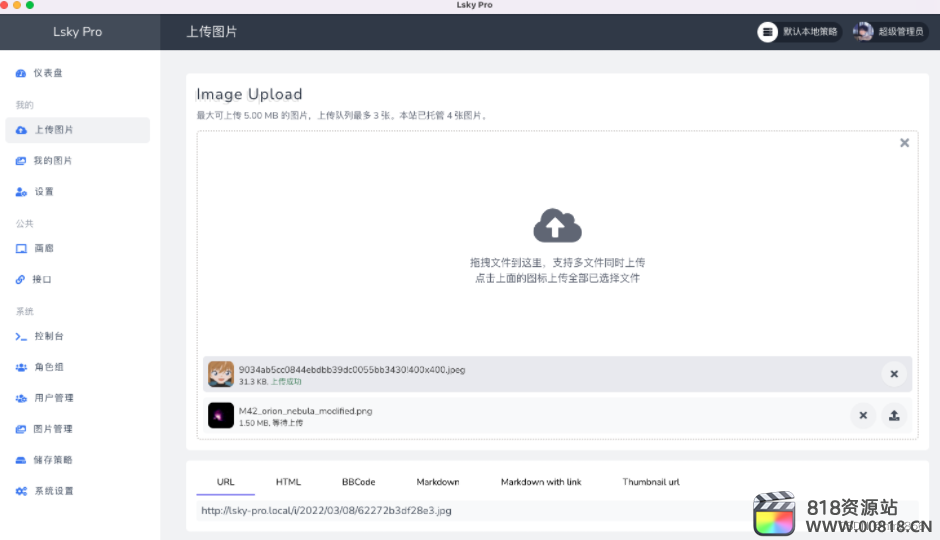
Task: Open the 默认本地策略 strategy selector
Action: [x=799, y=32]
